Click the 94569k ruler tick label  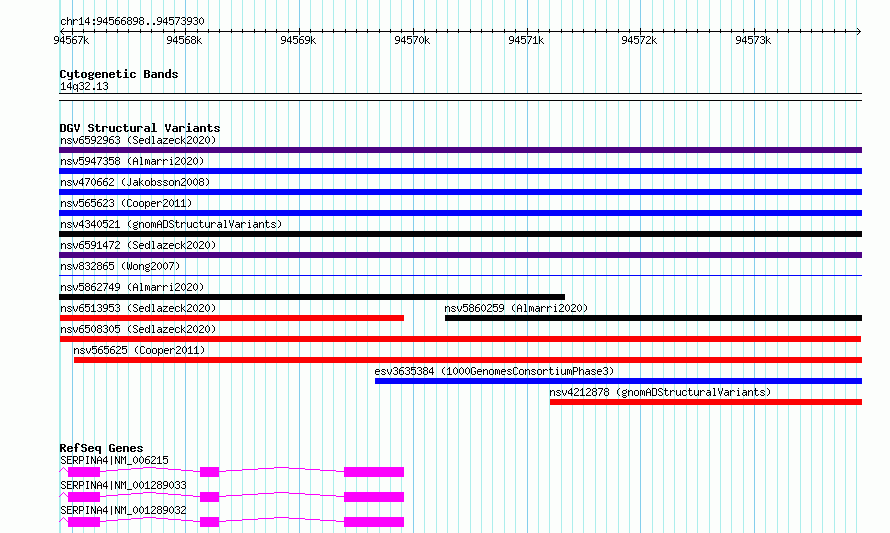tap(298, 40)
